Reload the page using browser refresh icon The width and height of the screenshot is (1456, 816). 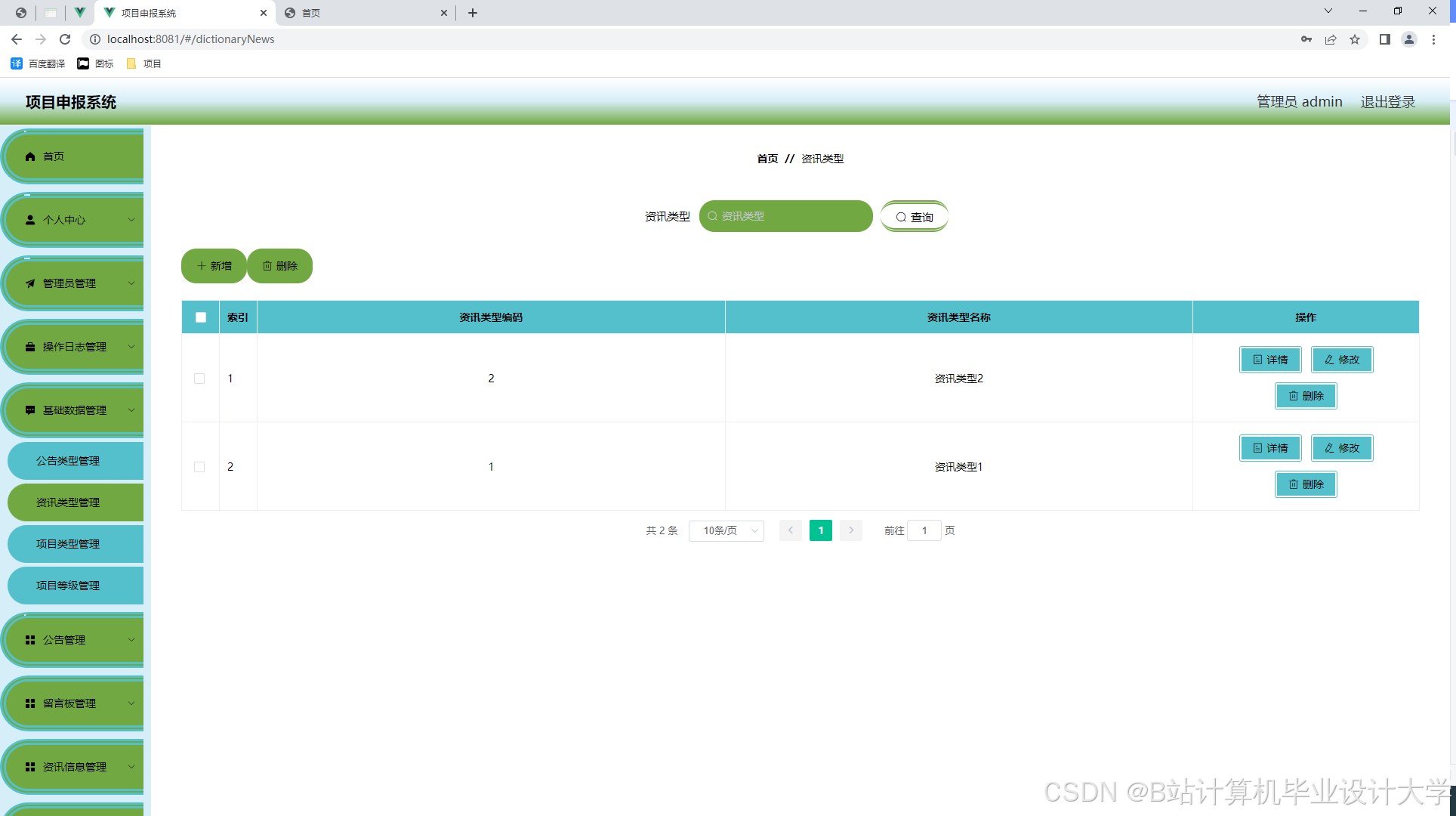pos(65,39)
